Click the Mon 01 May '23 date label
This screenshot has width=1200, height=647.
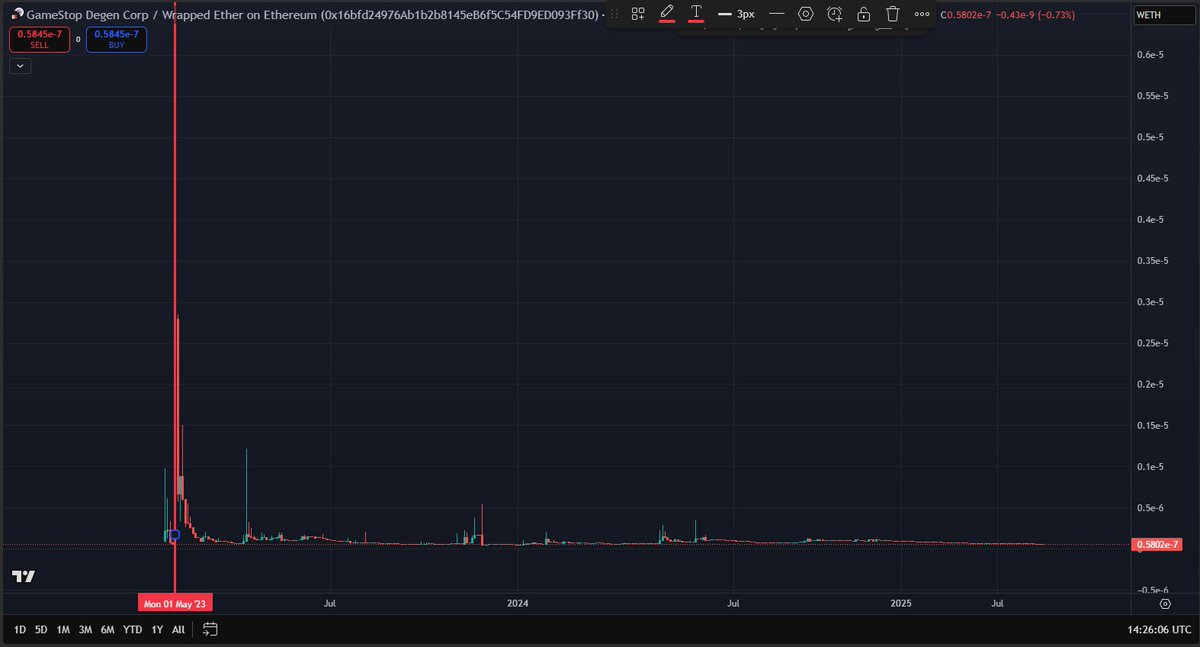click(175, 604)
